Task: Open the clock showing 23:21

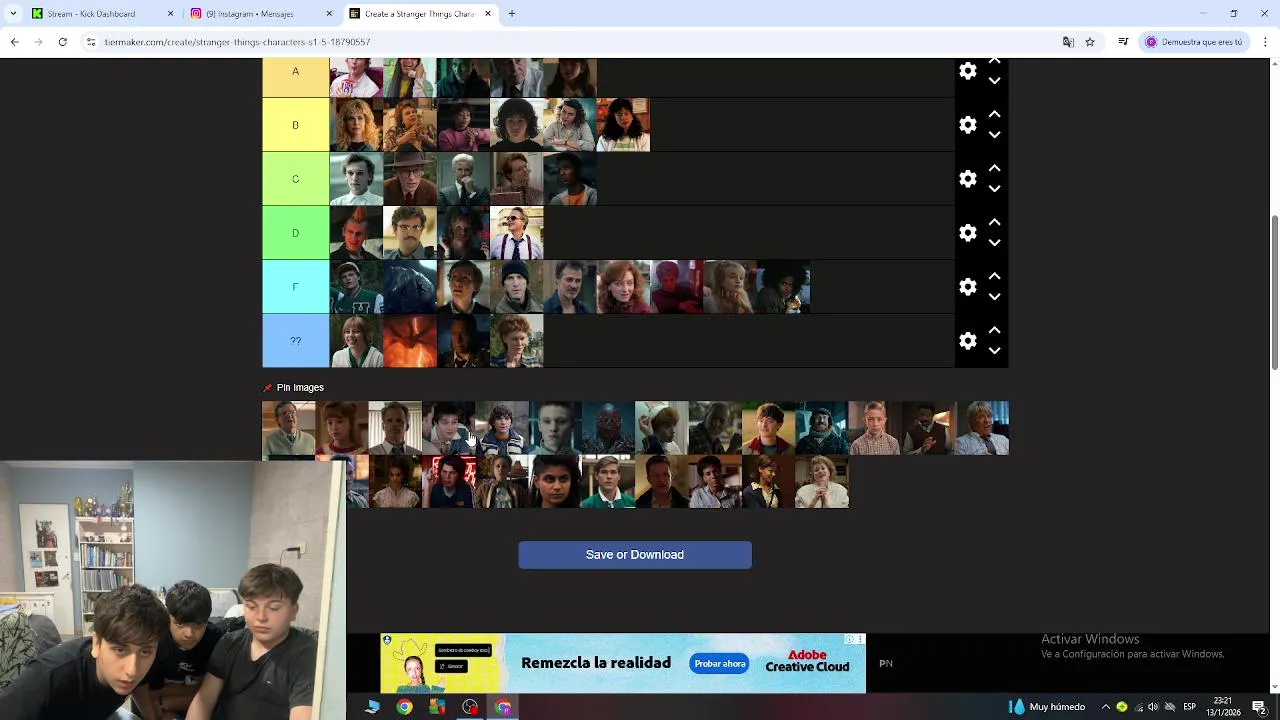Action: 1222,707
